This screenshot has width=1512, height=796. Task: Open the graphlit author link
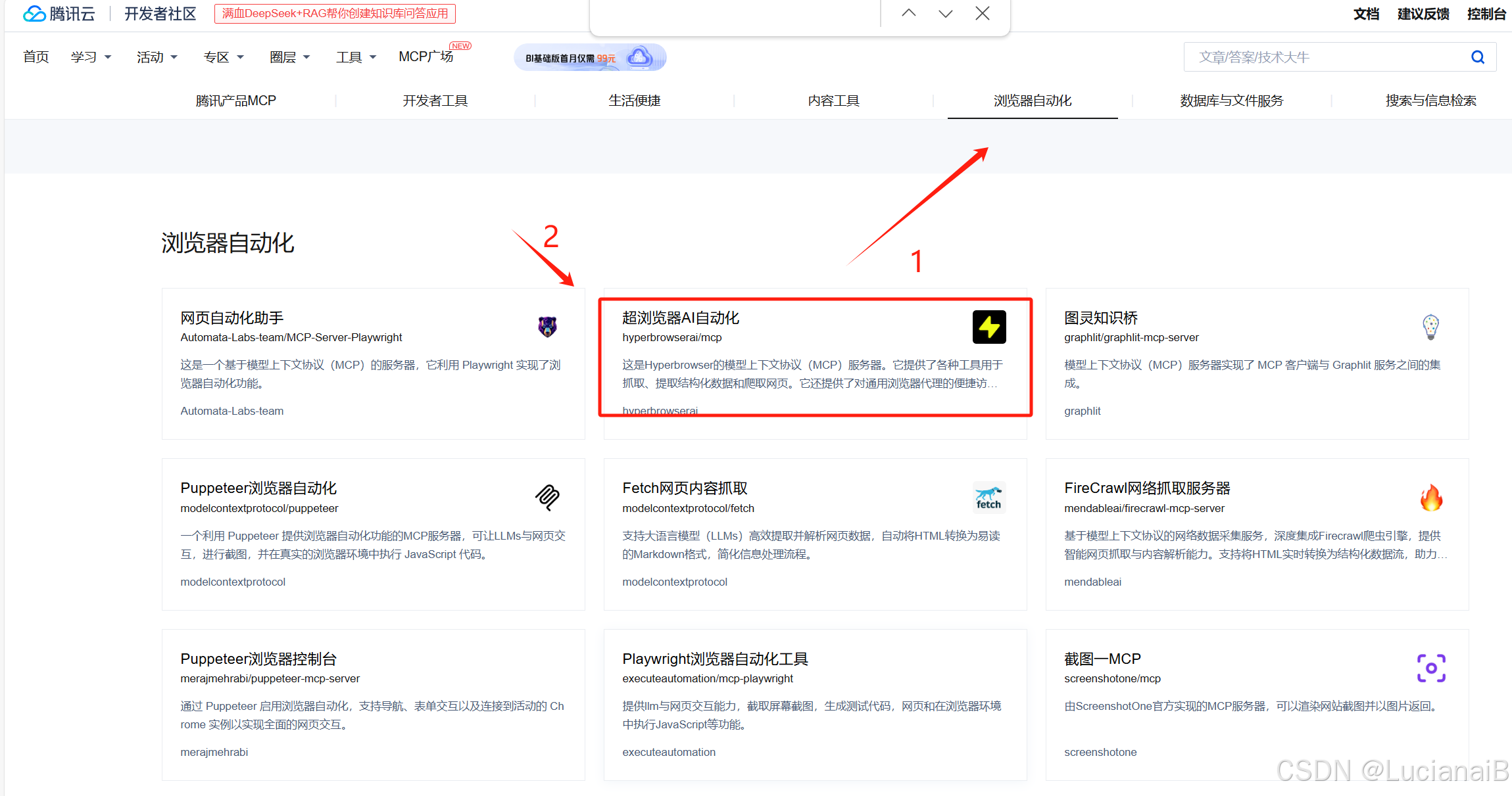click(x=1083, y=410)
